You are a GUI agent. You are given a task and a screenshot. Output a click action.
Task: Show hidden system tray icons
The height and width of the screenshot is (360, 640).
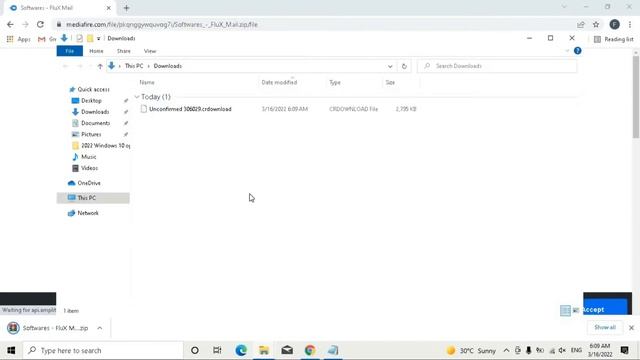(x=506, y=350)
